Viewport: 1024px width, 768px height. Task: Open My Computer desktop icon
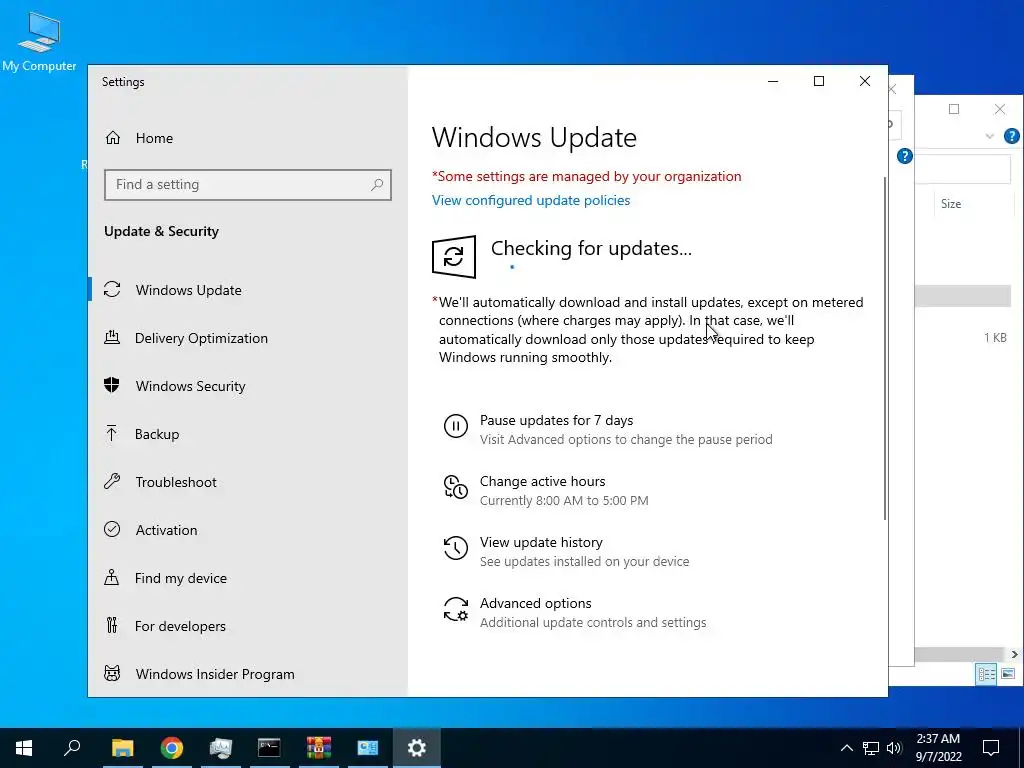(39, 42)
